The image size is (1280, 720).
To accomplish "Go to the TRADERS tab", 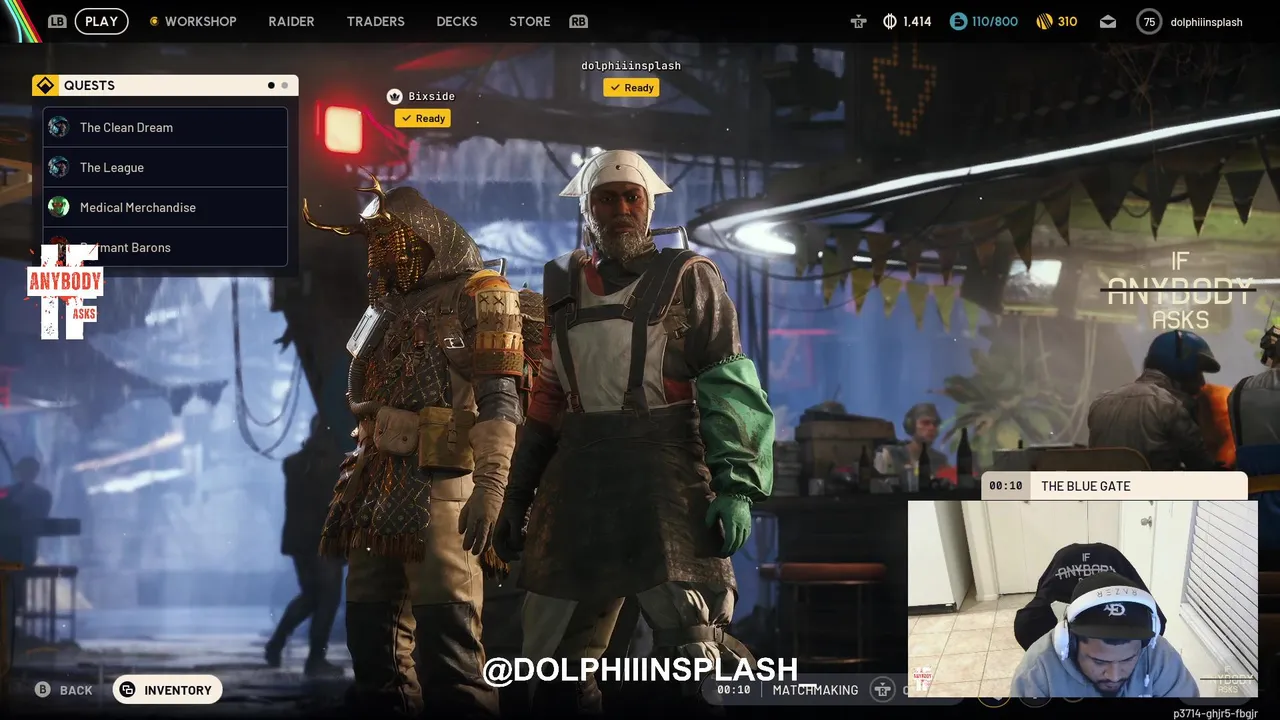I will pyautogui.click(x=375, y=21).
